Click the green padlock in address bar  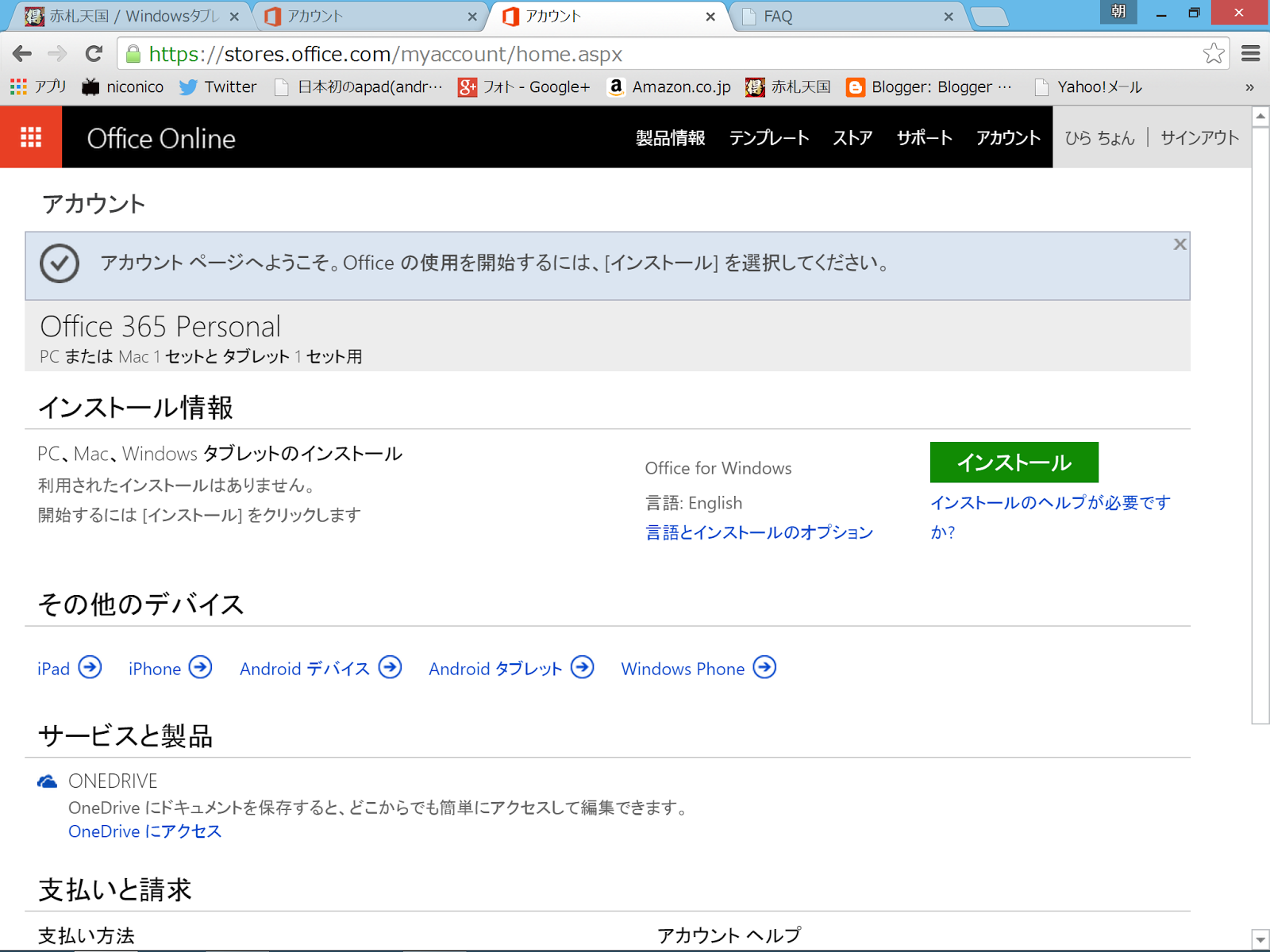pyautogui.click(x=133, y=54)
